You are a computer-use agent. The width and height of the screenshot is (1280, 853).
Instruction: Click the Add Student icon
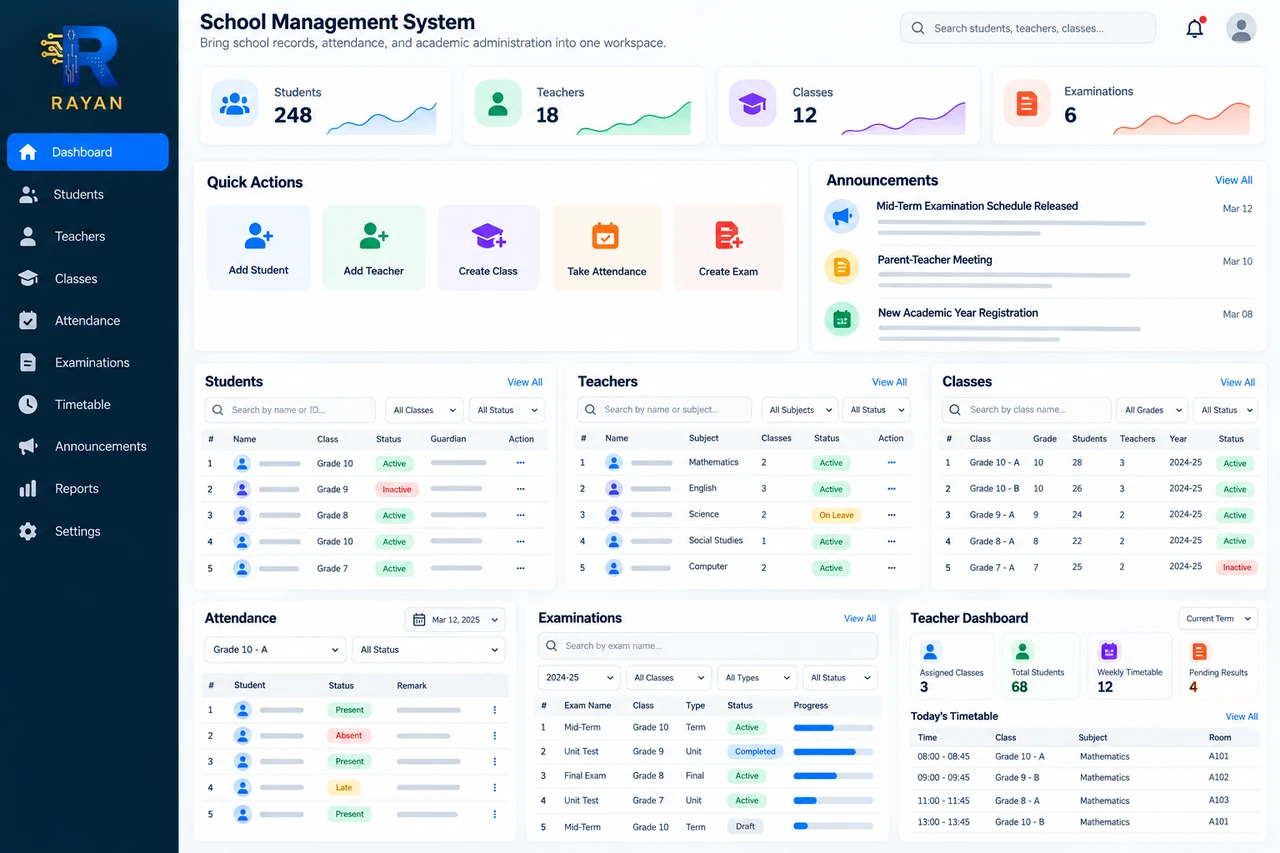(x=258, y=236)
